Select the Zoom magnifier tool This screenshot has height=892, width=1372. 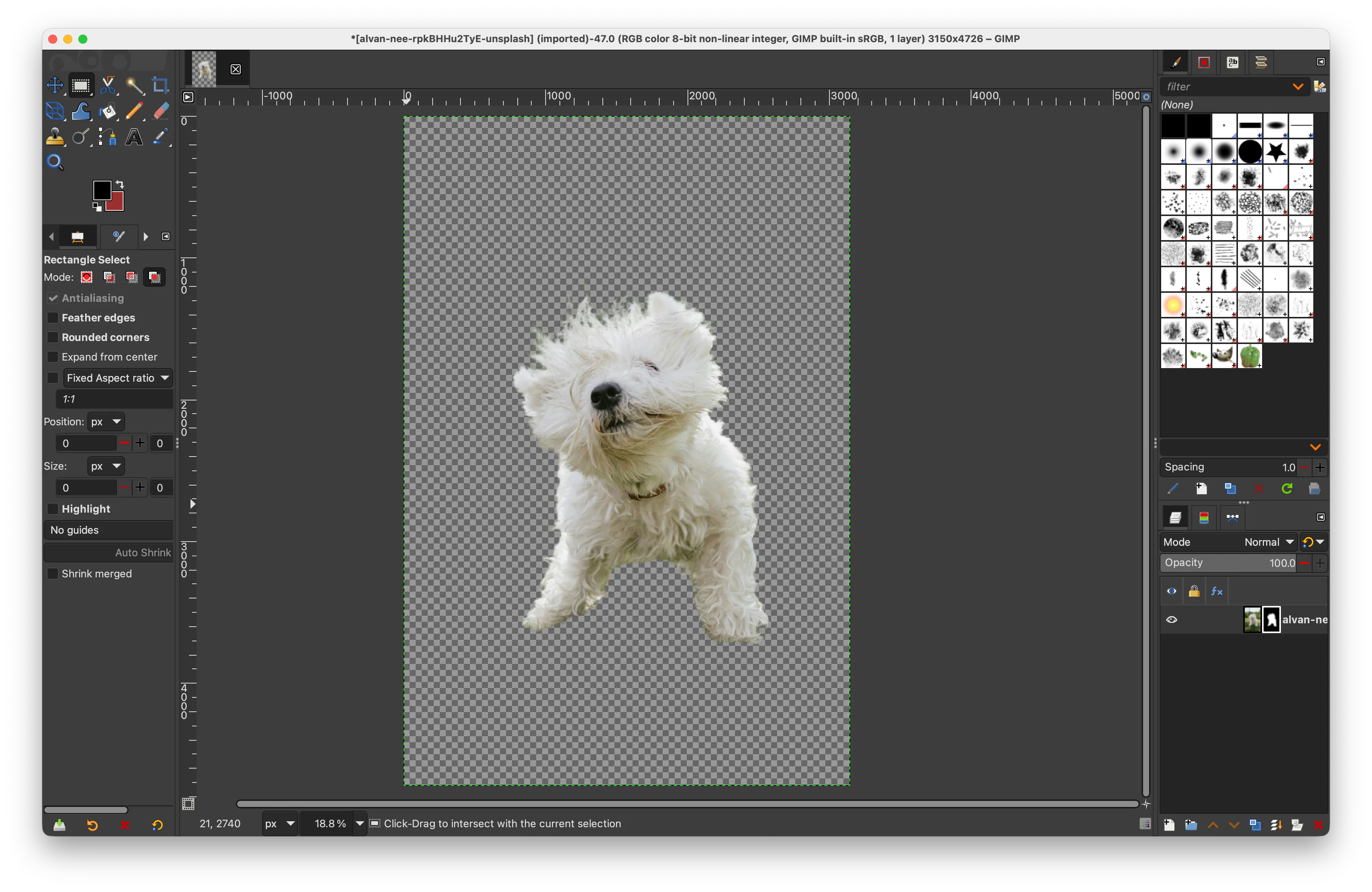pyautogui.click(x=55, y=162)
